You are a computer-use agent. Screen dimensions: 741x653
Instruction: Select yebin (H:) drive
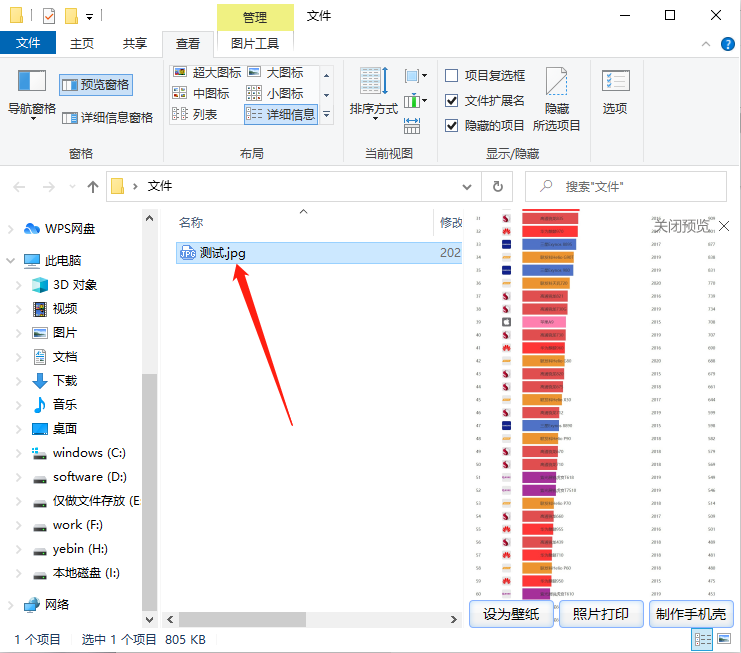[80, 550]
